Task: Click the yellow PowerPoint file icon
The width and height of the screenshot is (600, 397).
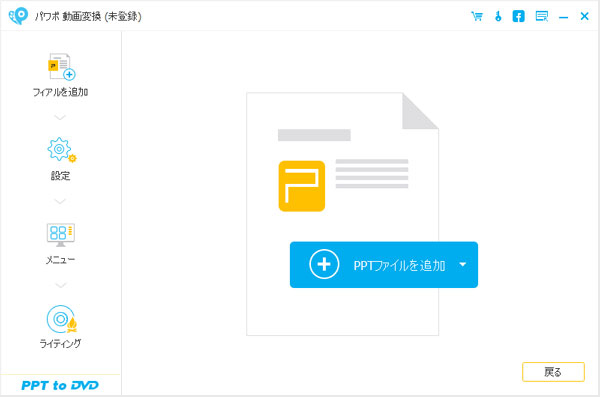Action: click(302, 186)
